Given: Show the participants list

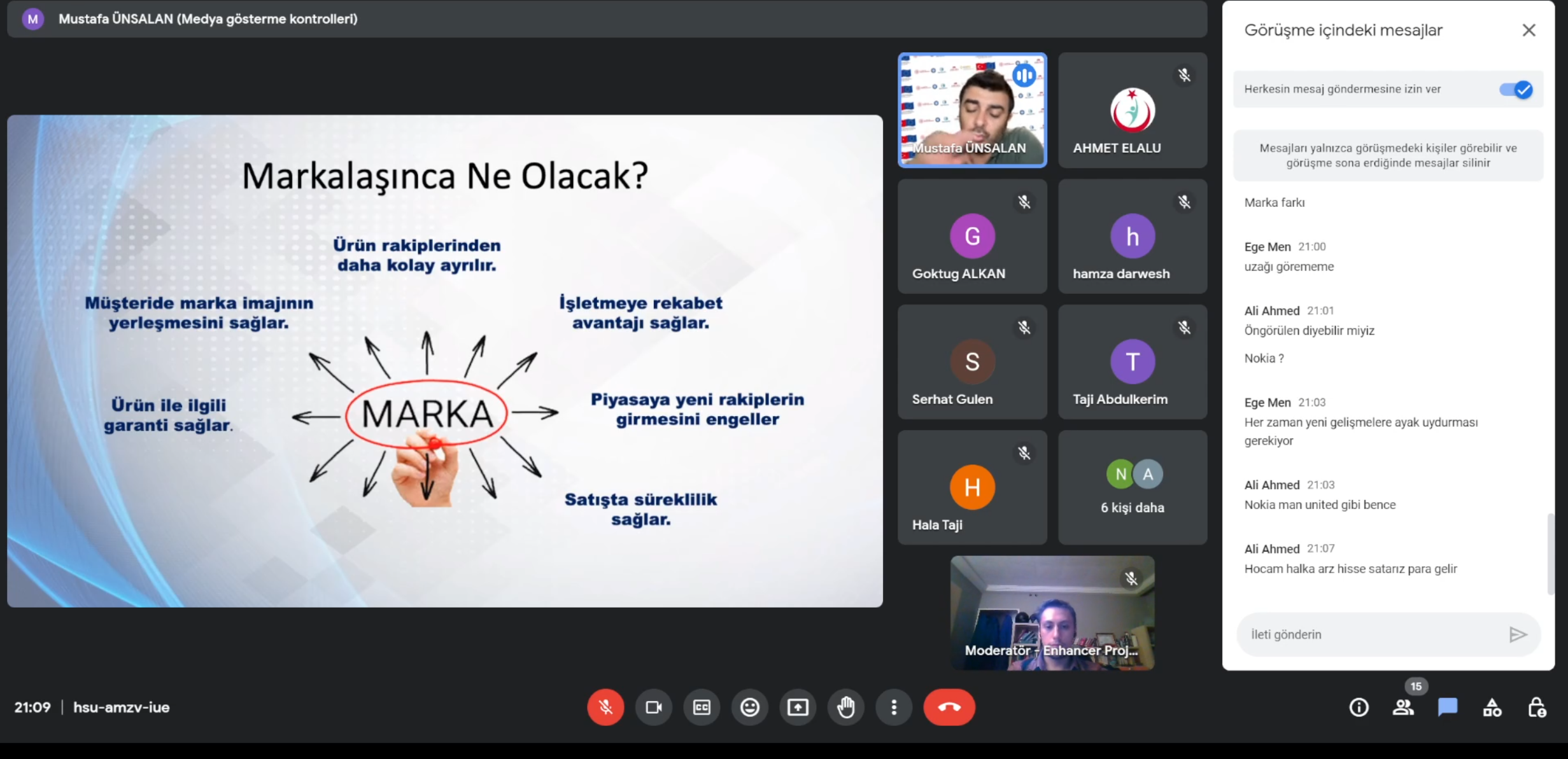Looking at the screenshot, I should (x=1403, y=707).
